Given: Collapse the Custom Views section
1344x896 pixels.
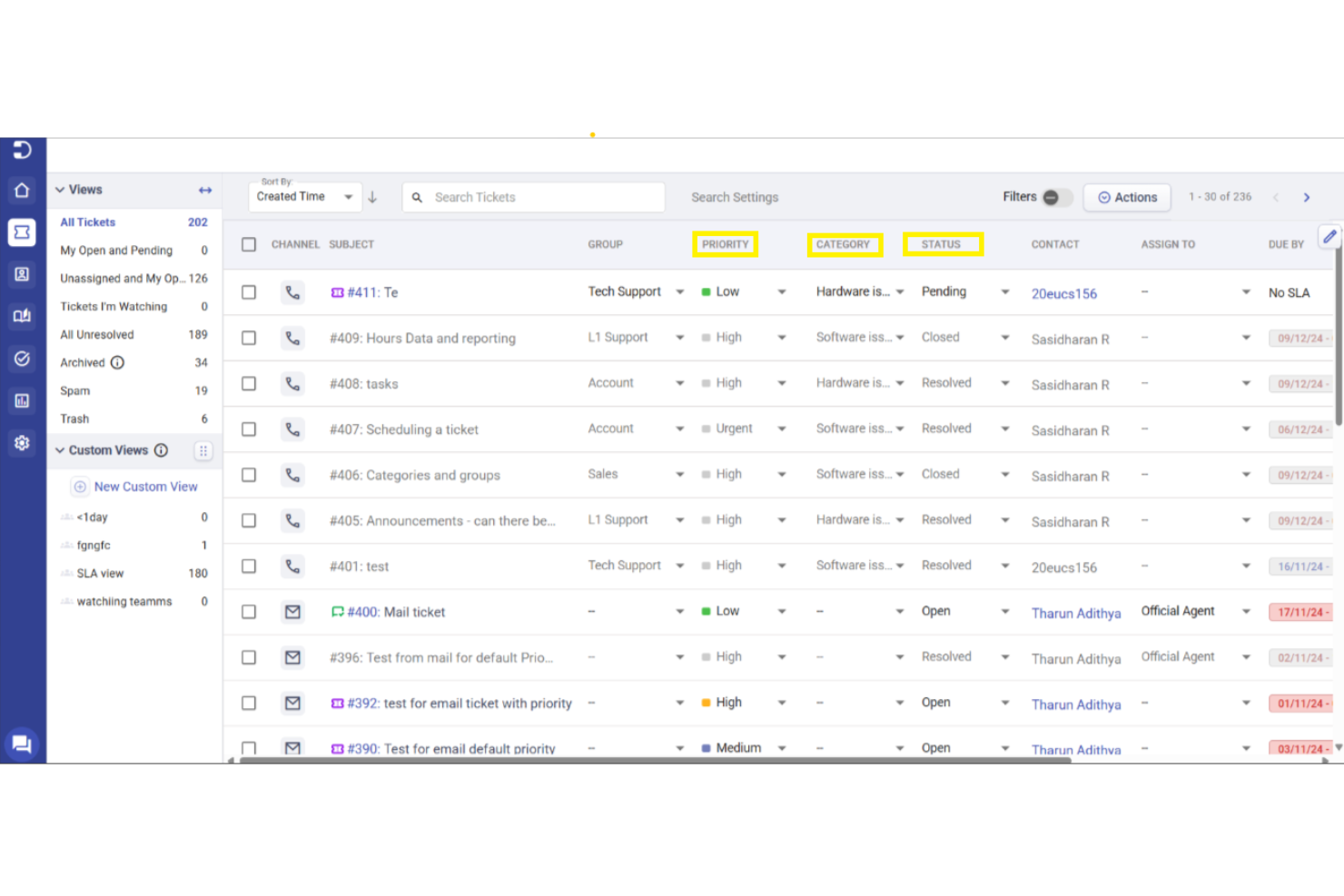Looking at the screenshot, I should (60, 449).
